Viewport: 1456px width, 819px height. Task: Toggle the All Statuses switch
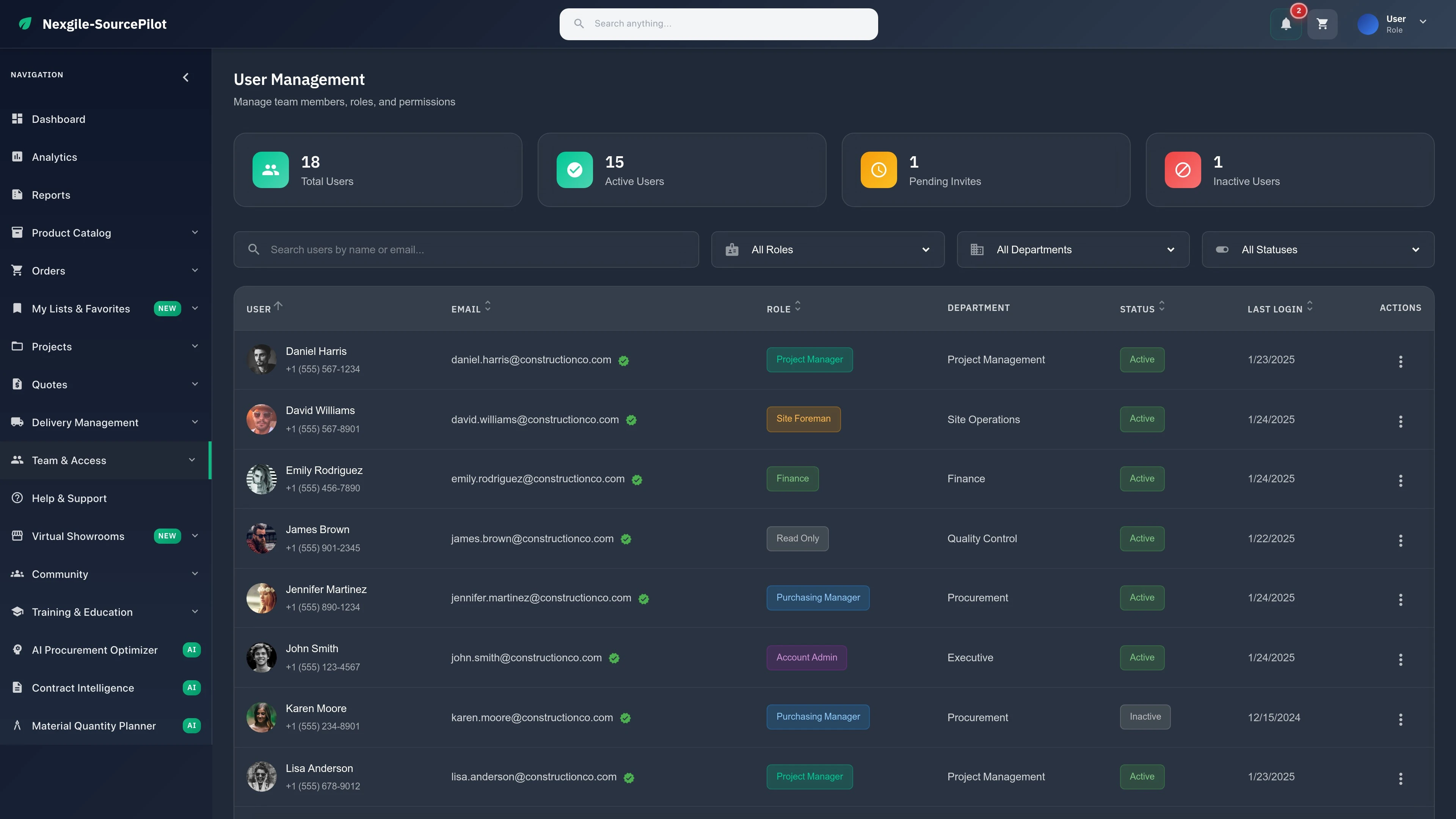point(1222,249)
